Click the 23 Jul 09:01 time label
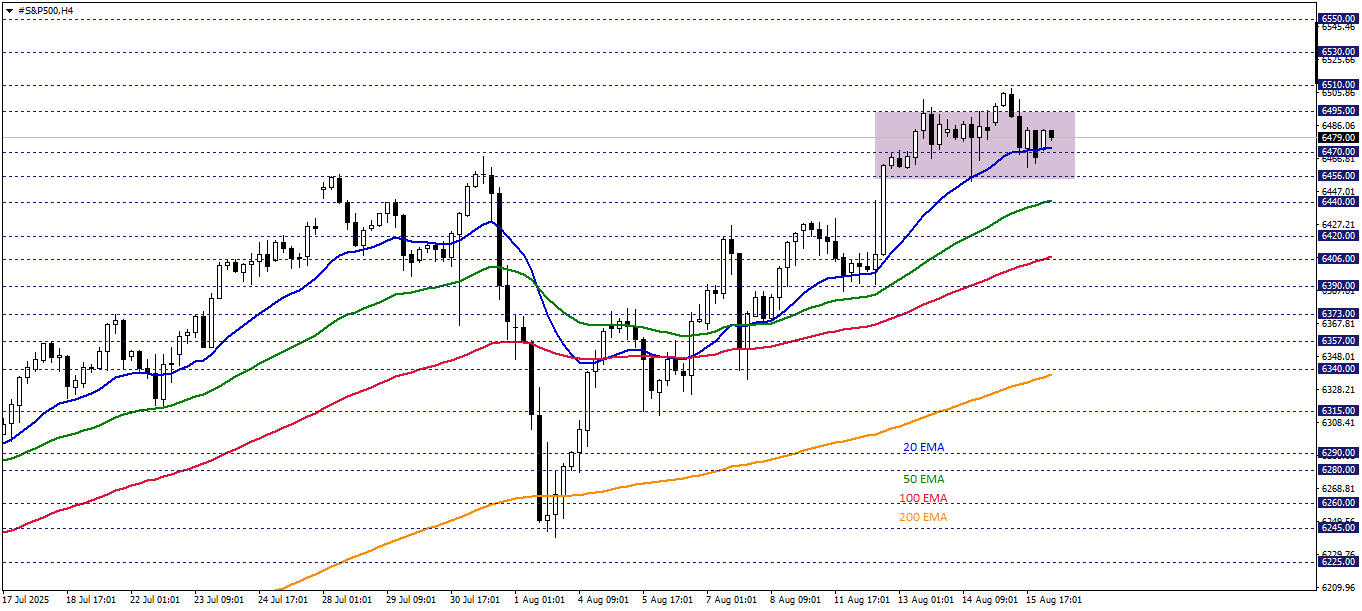 point(217,600)
